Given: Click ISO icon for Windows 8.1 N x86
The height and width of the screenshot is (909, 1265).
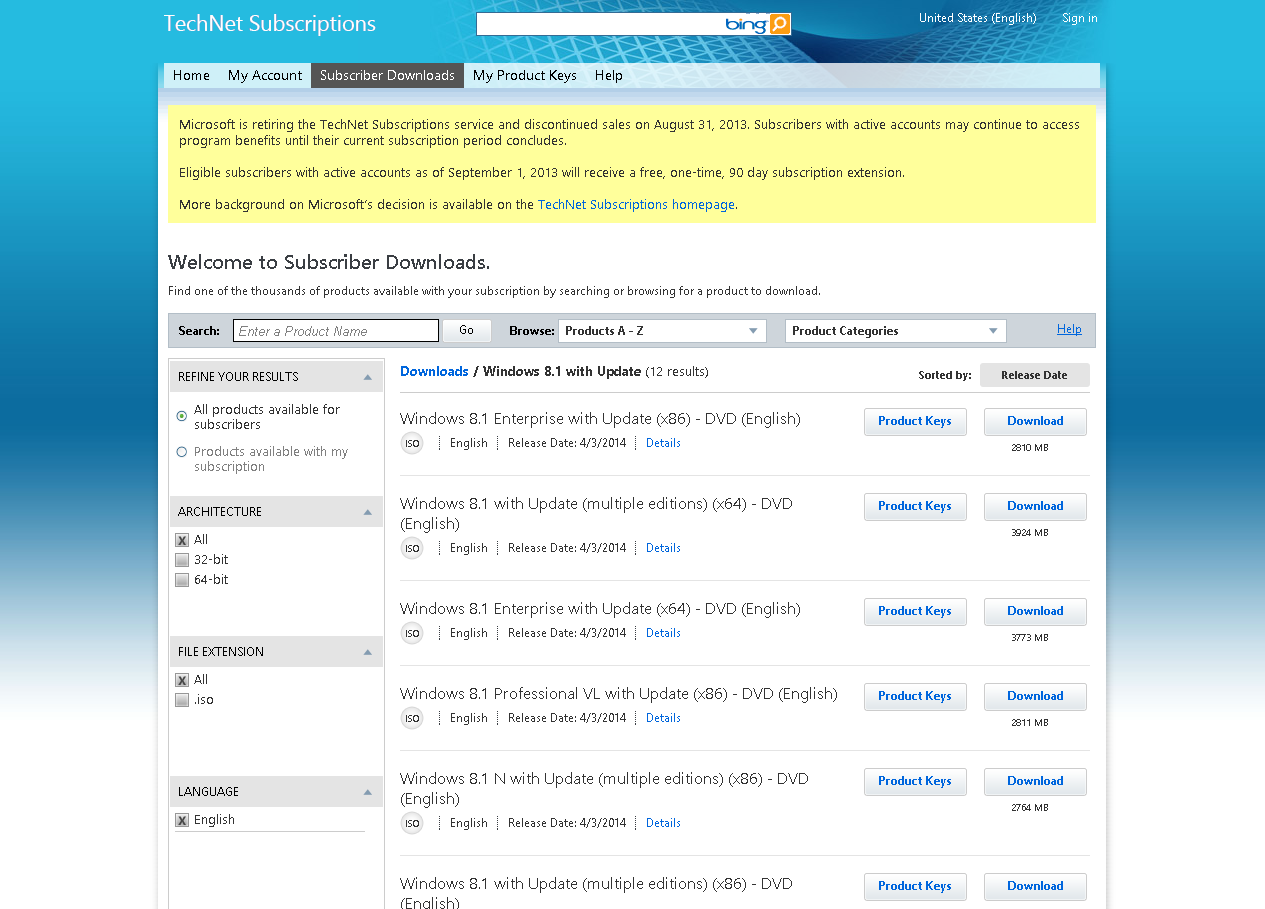Looking at the screenshot, I should (x=412, y=823).
